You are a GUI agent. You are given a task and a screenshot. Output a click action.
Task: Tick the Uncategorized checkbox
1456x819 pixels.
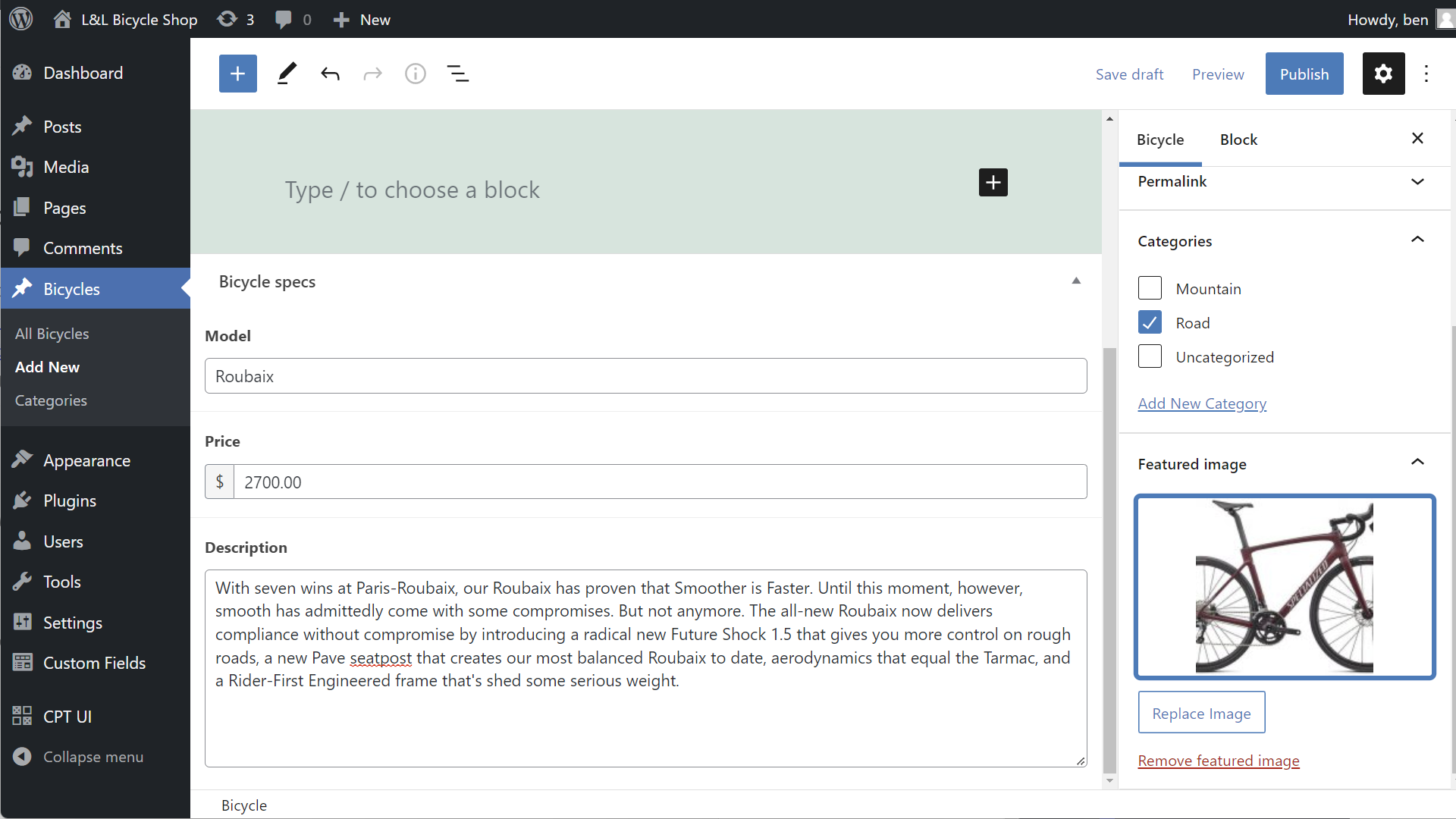click(x=1150, y=356)
